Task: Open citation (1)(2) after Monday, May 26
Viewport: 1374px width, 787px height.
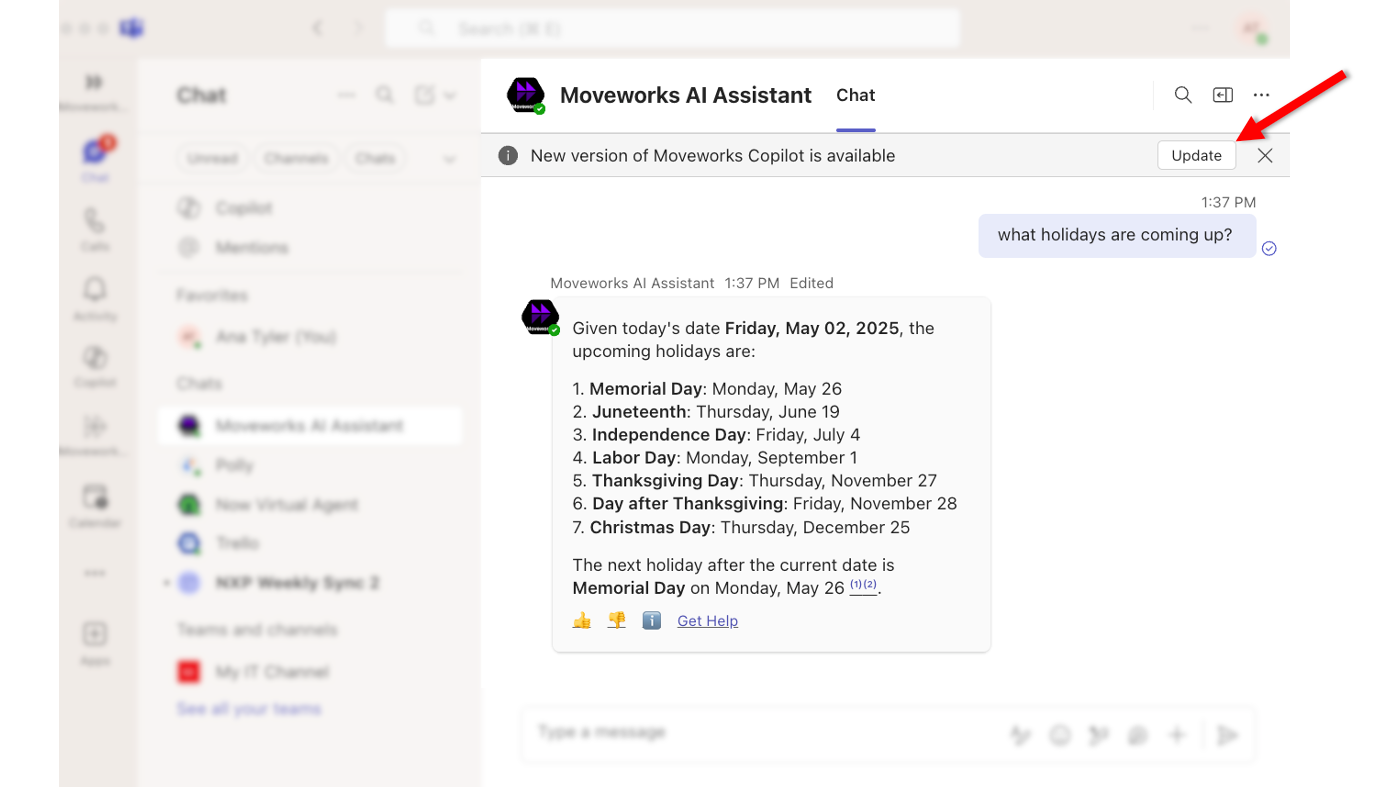Action: point(863,586)
